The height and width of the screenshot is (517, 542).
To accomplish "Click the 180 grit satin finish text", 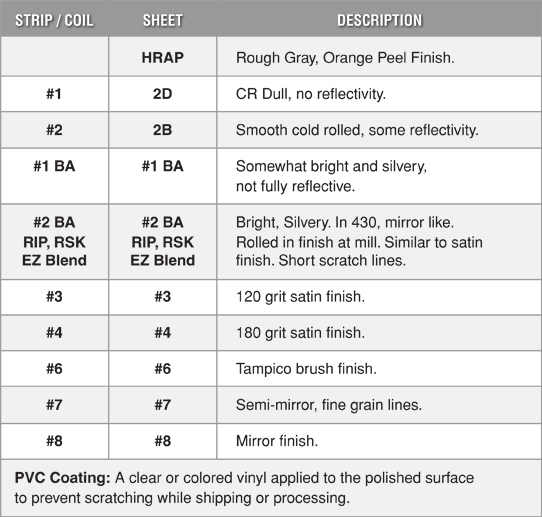I will [x=300, y=333].
